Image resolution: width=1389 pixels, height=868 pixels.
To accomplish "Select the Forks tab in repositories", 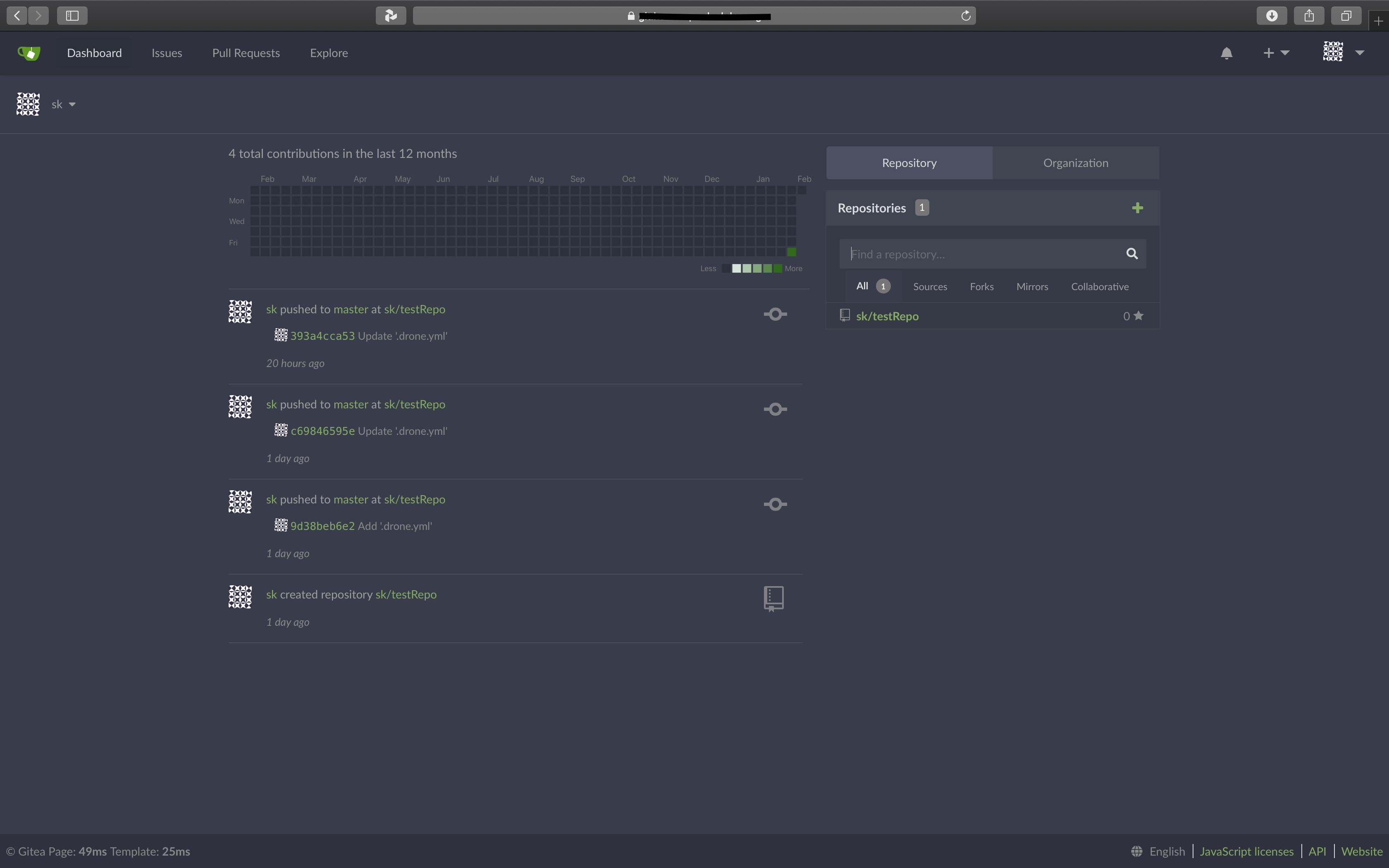I will pos(982,286).
